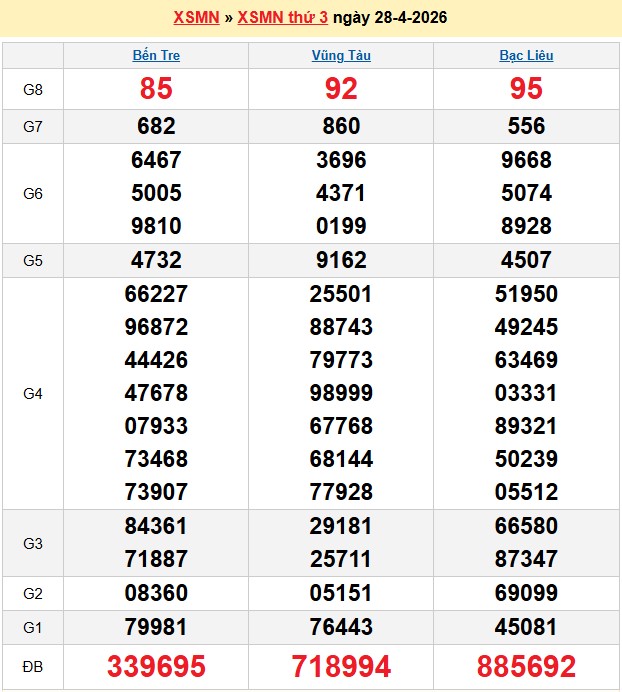622x692 pixels.
Task: Click special prize number 339695
Action: tap(156, 666)
